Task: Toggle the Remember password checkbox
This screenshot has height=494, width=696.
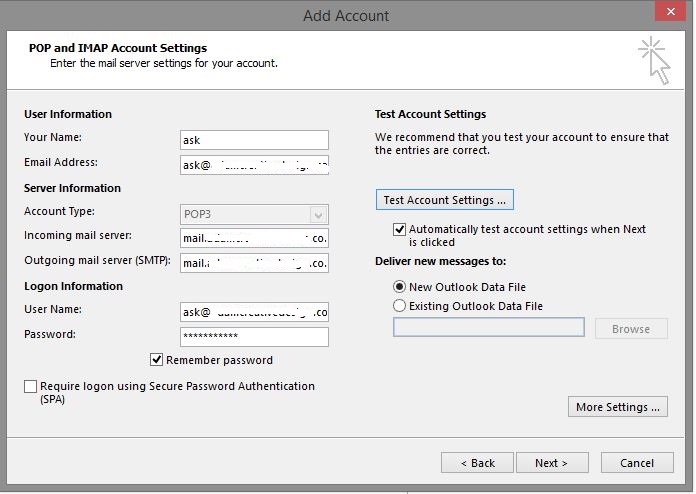Action: (x=157, y=360)
